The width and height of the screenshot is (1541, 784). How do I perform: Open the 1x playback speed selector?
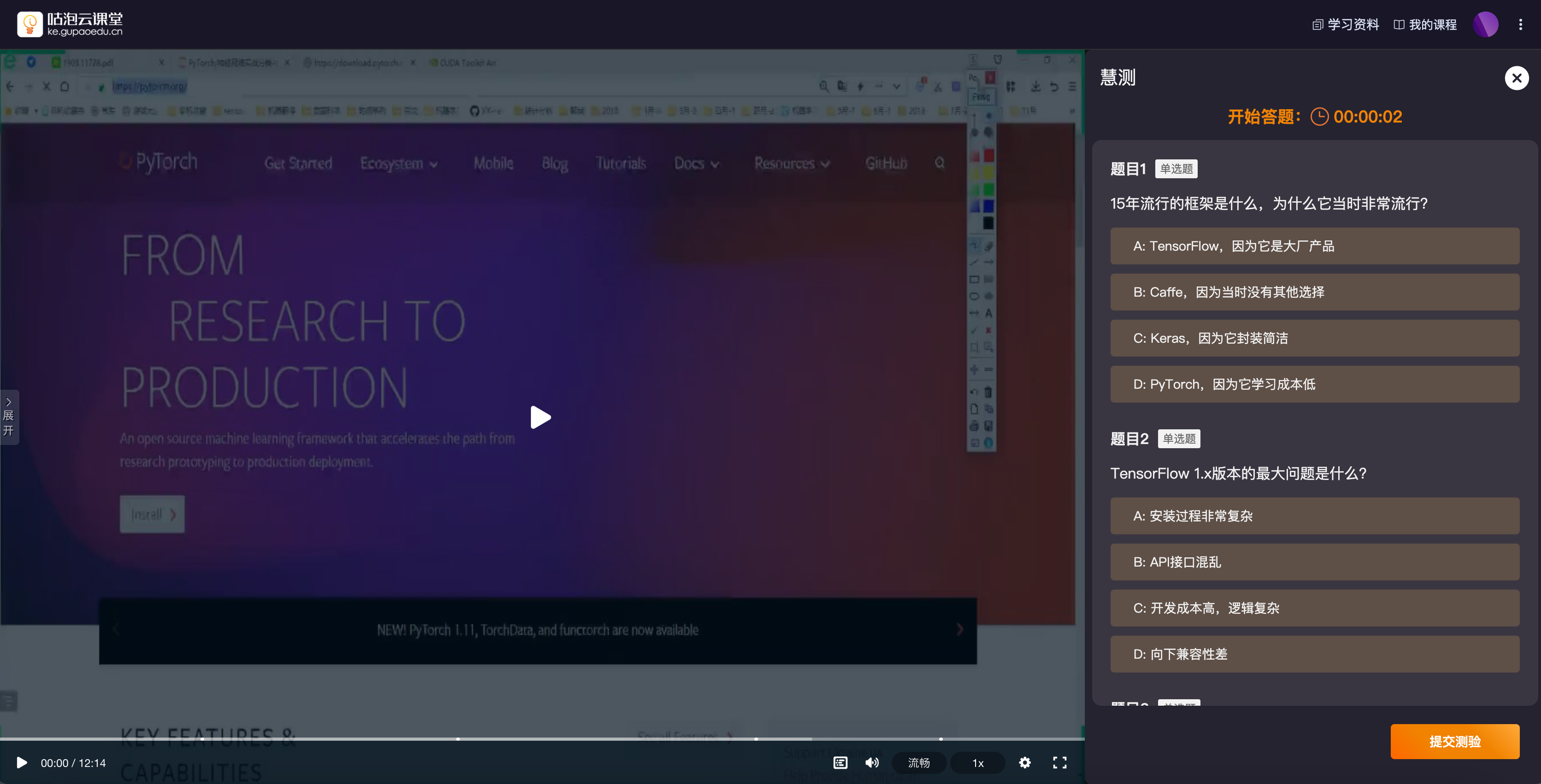click(977, 762)
